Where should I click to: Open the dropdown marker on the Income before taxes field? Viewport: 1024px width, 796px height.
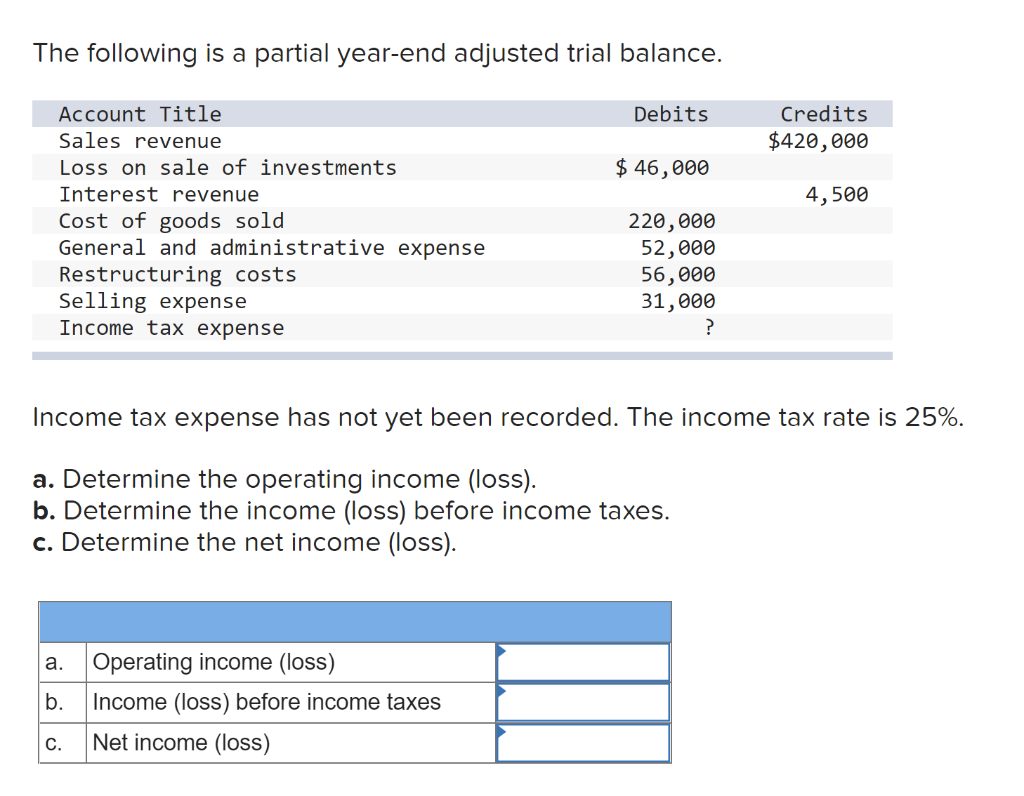pos(502,691)
